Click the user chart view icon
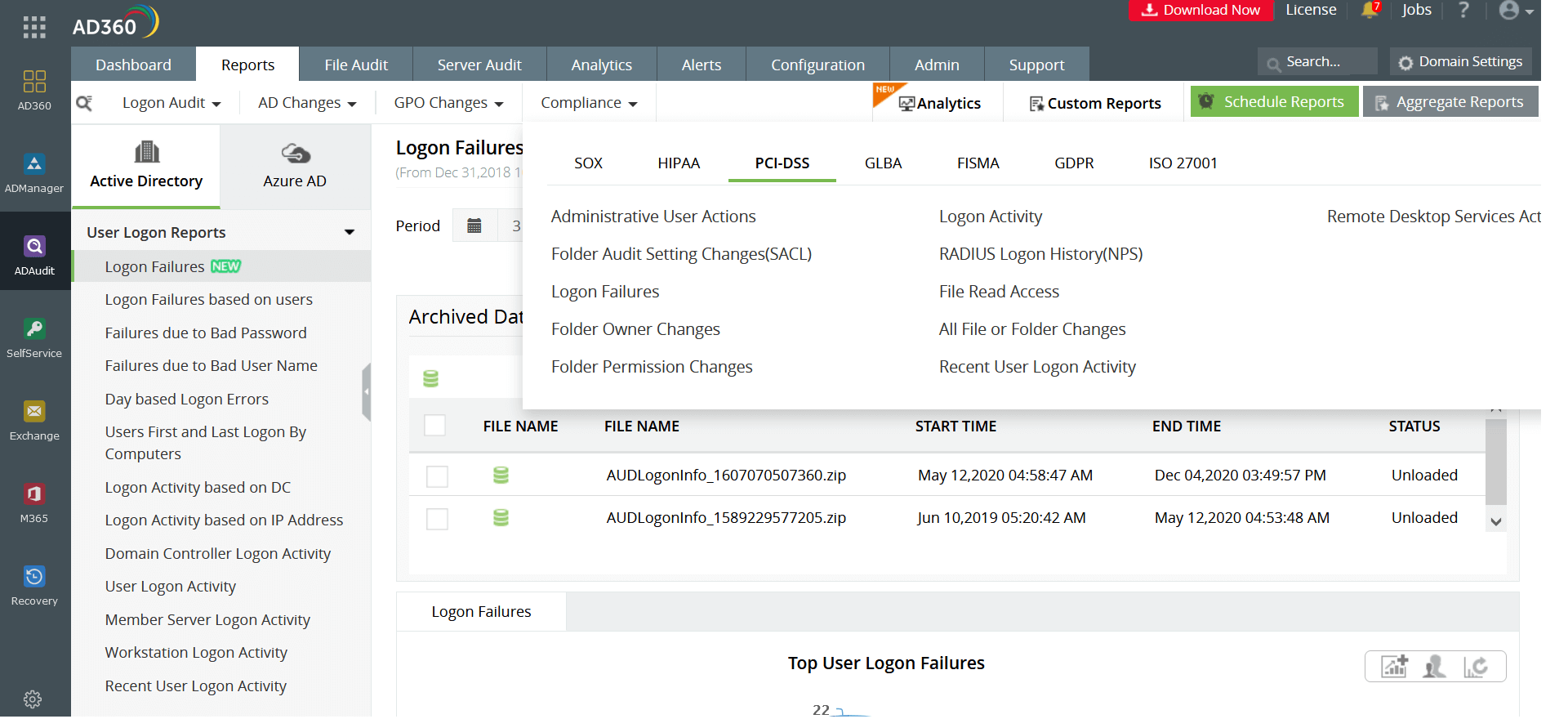Screen dimensions: 1568x719 pyautogui.click(x=1434, y=666)
